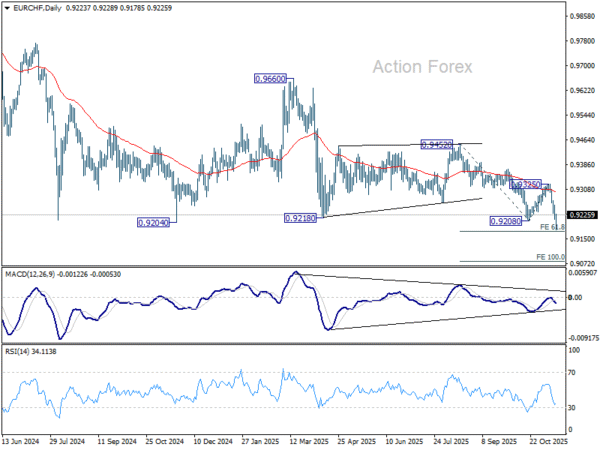Select the 0.9452 price label
Image resolution: width=600 pixels, height=450 pixels.
[437, 145]
